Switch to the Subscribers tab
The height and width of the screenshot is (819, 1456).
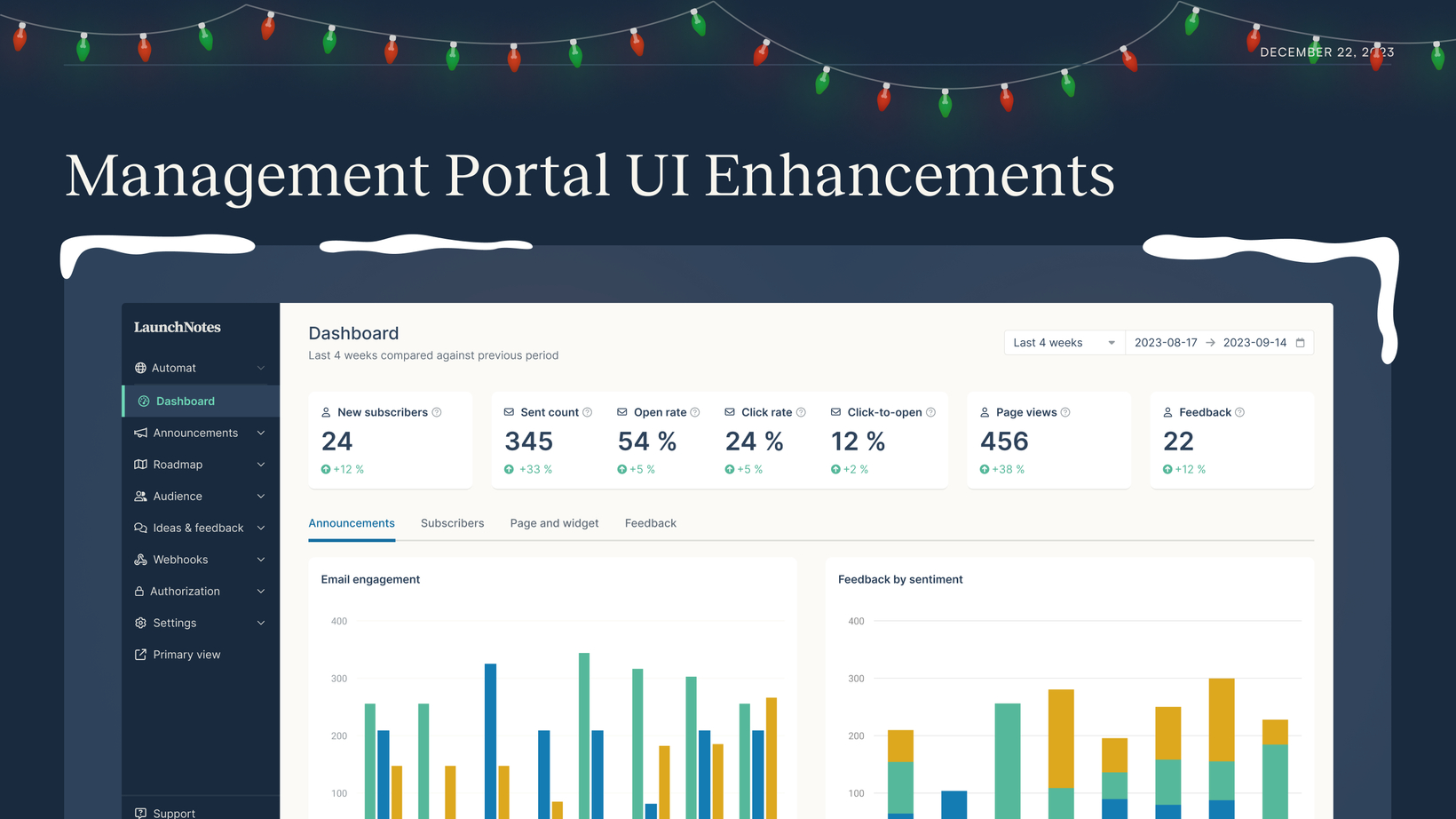[x=453, y=523]
